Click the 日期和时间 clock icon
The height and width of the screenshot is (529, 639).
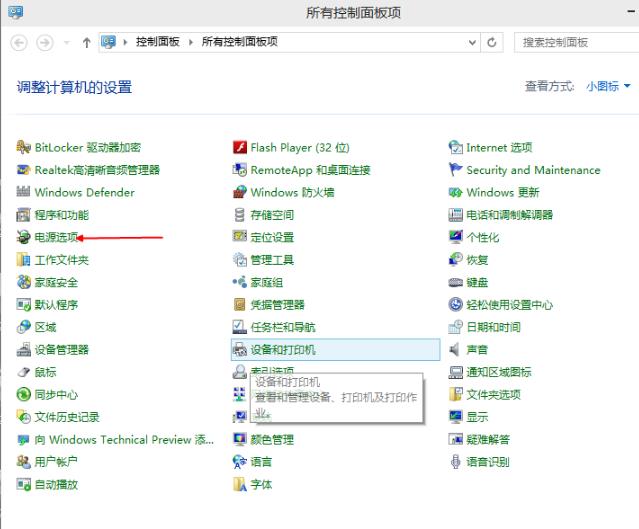tap(456, 327)
